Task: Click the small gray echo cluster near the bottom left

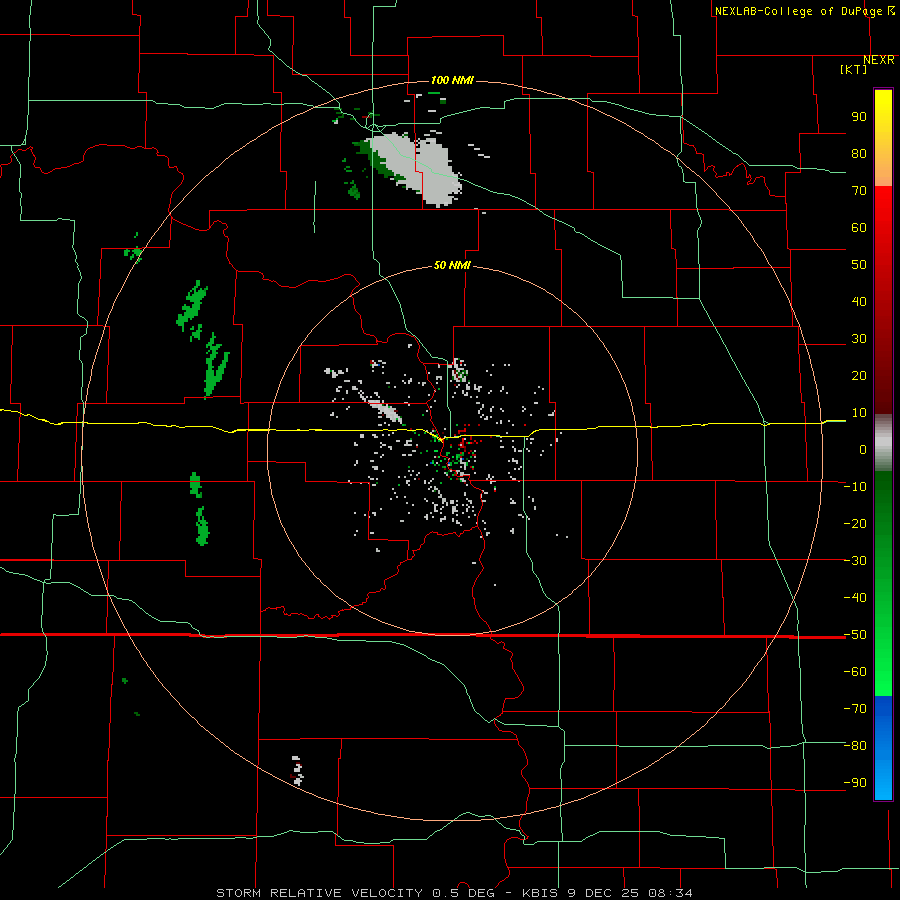Action: (x=297, y=770)
